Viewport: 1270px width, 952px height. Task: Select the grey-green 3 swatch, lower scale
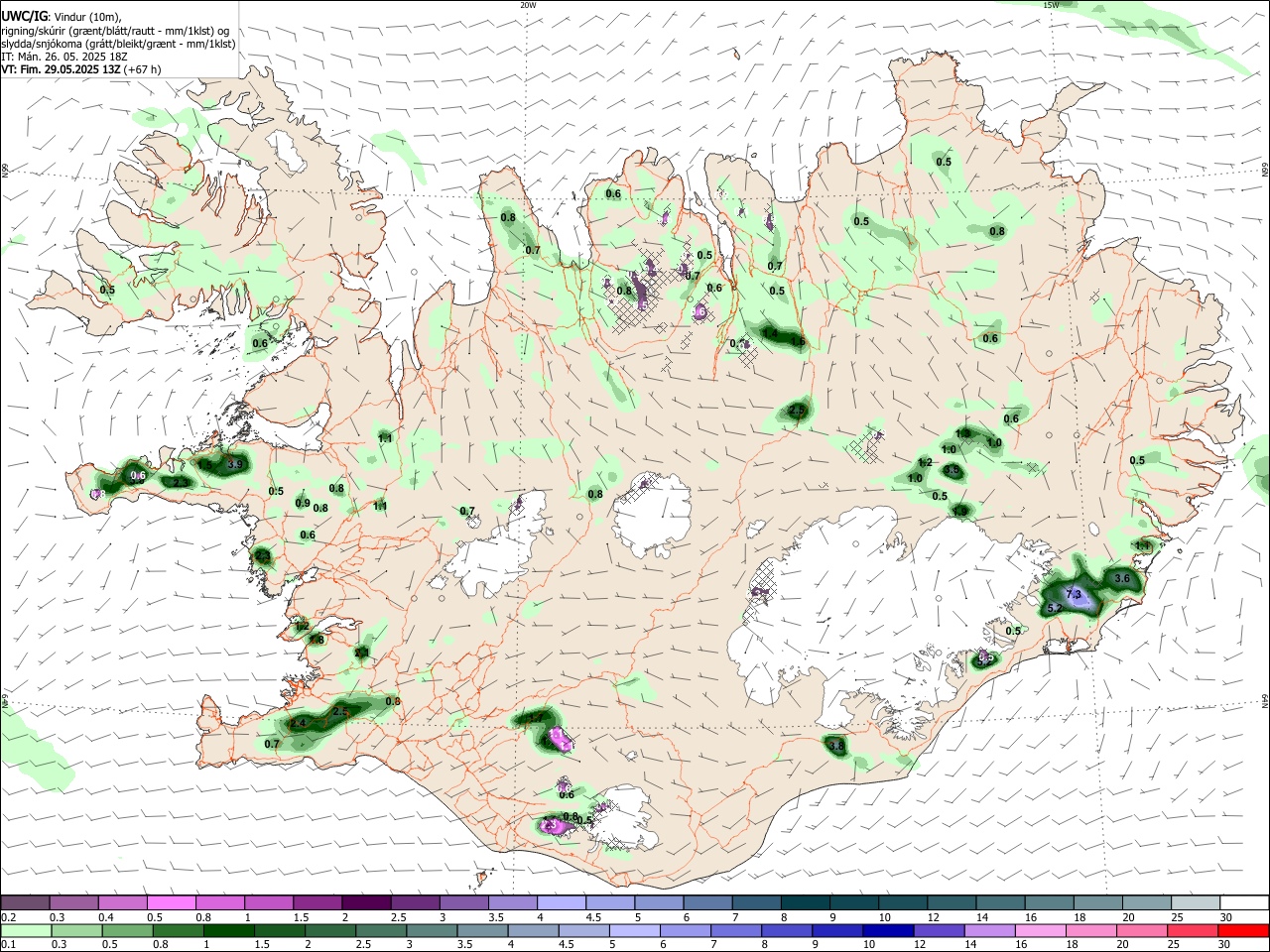432,930
